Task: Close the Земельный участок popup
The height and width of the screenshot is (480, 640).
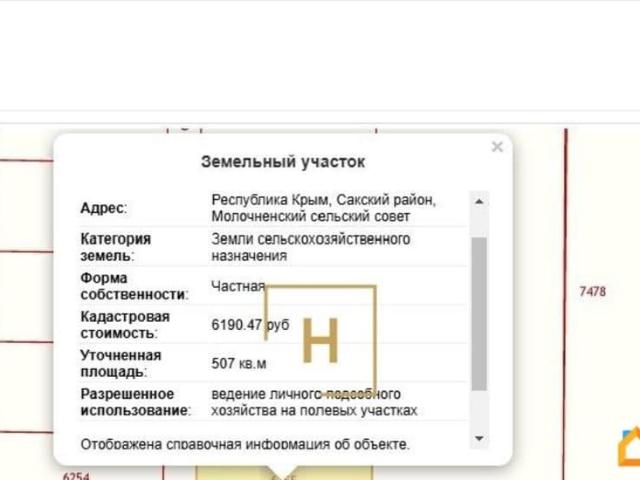Action: 497,147
